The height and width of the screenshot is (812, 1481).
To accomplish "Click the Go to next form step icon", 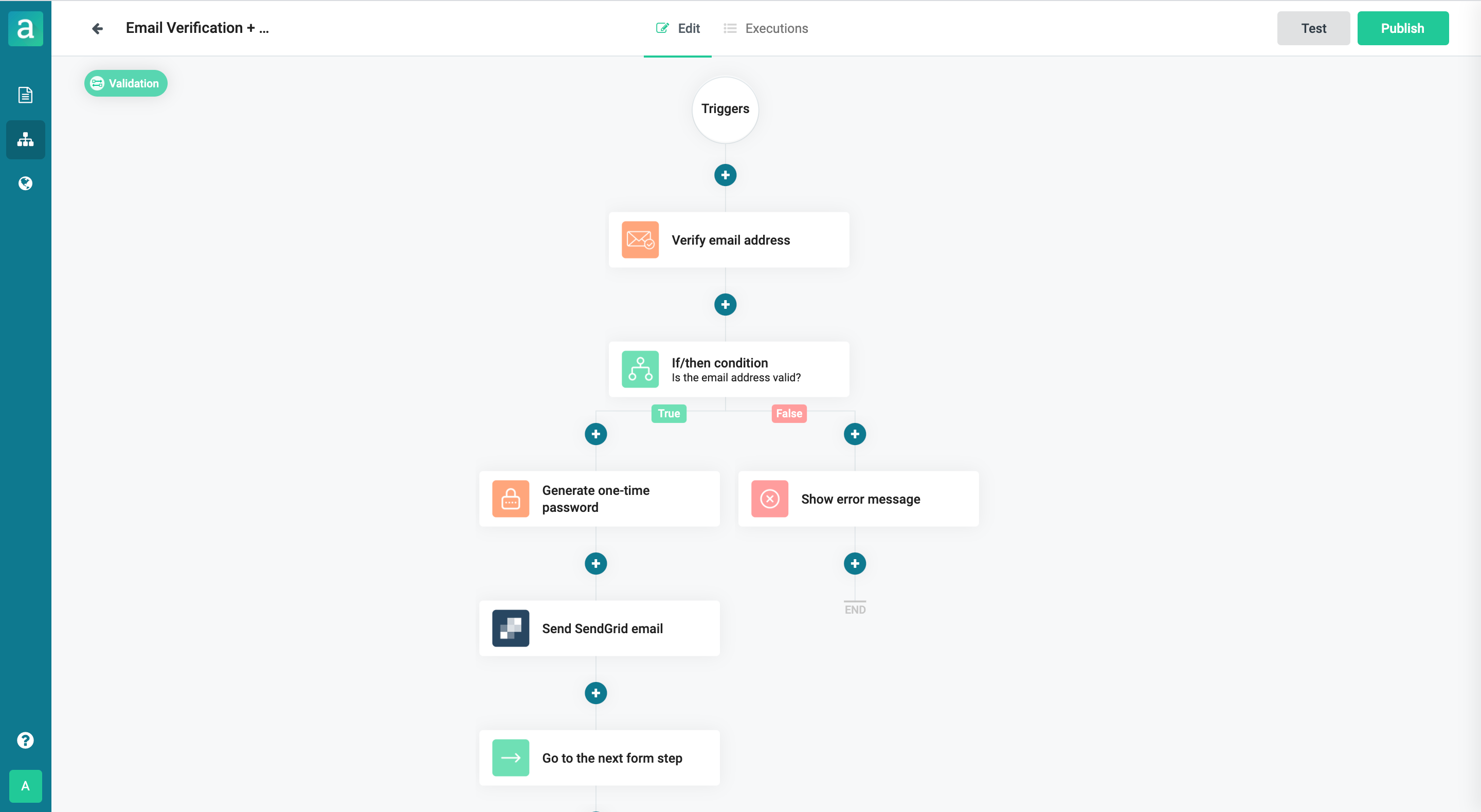I will 510,757.
